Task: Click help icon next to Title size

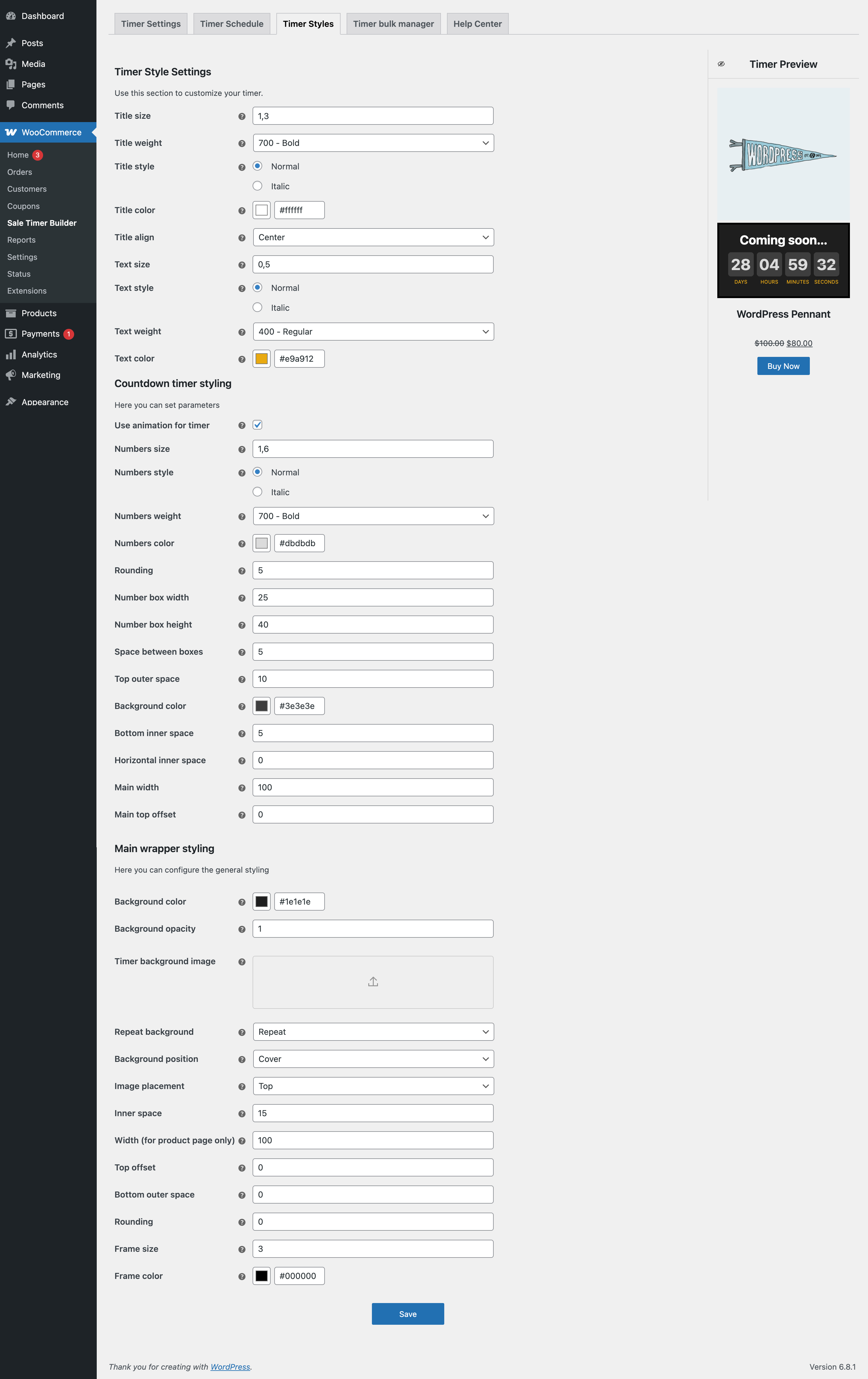Action: pyautogui.click(x=242, y=116)
